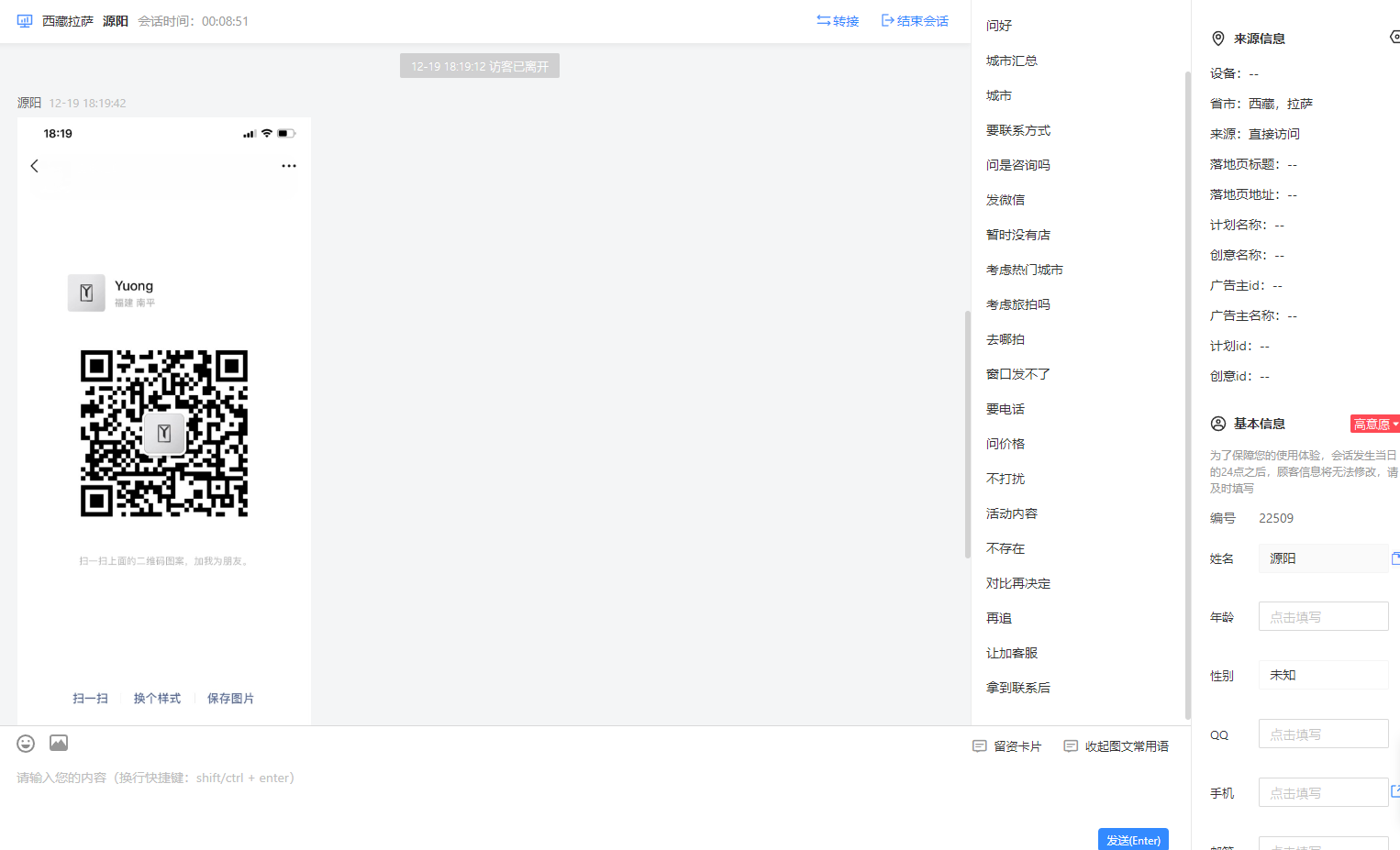Click the Yuong avatar in the screenshot

86,293
